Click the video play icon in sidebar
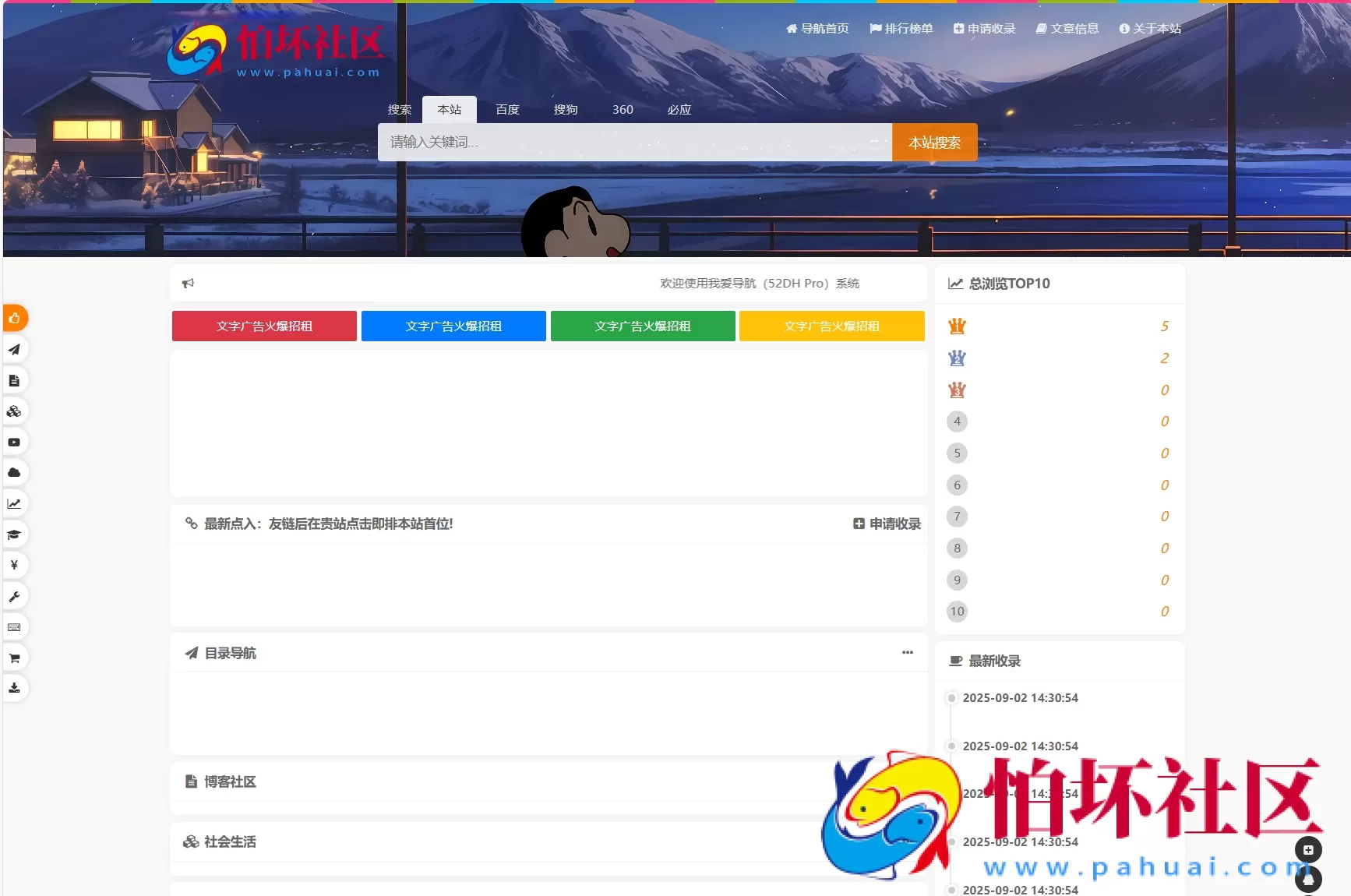This screenshot has width=1351, height=896. tap(15, 442)
